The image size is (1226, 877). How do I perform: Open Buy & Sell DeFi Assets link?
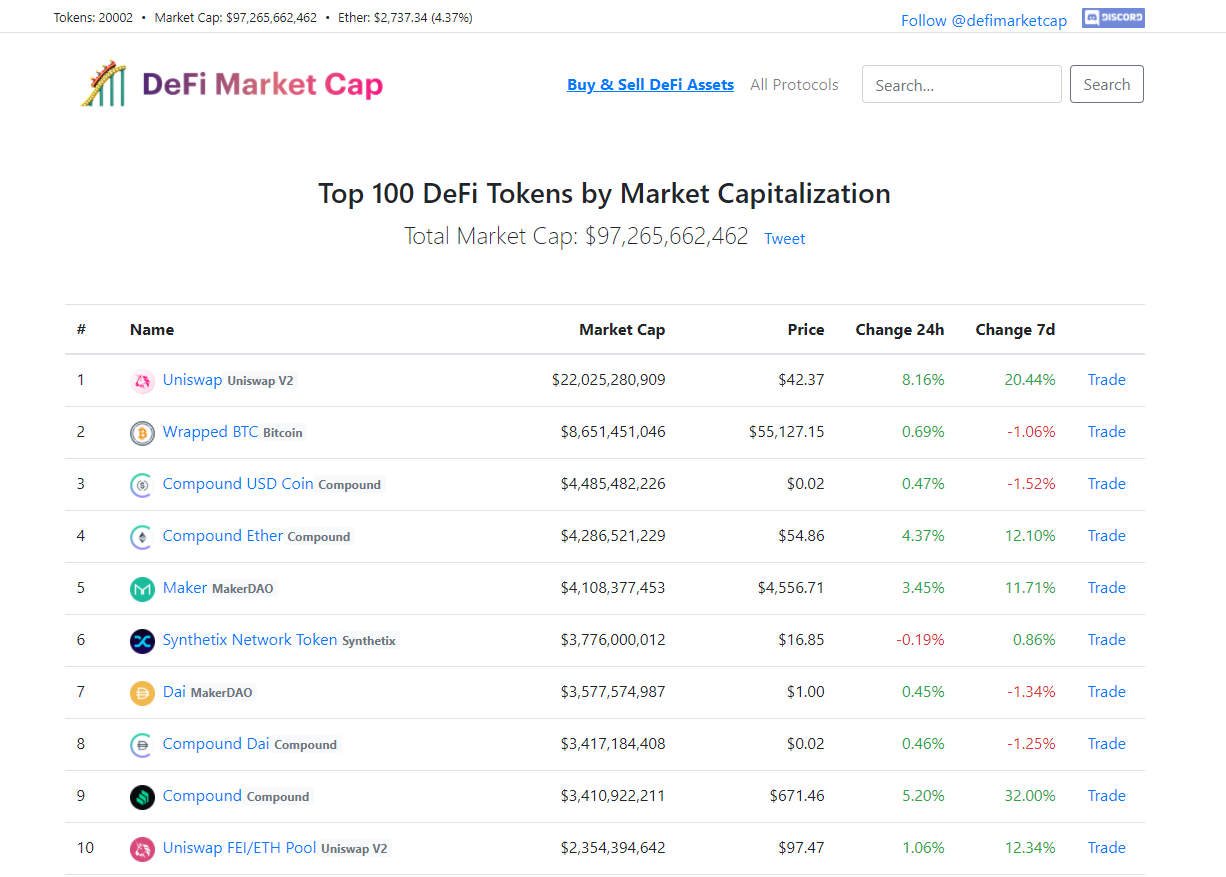point(650,85)
